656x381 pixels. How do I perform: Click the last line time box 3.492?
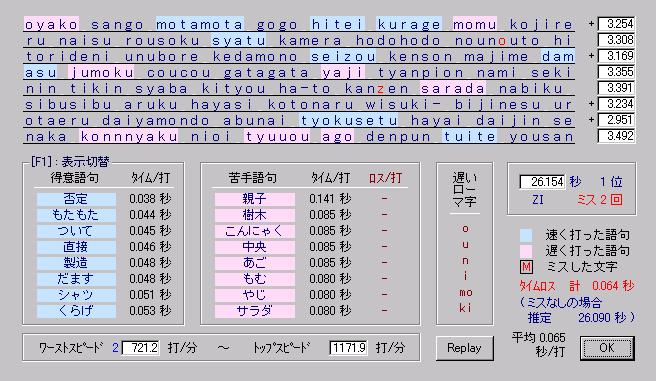click(616, 136)
